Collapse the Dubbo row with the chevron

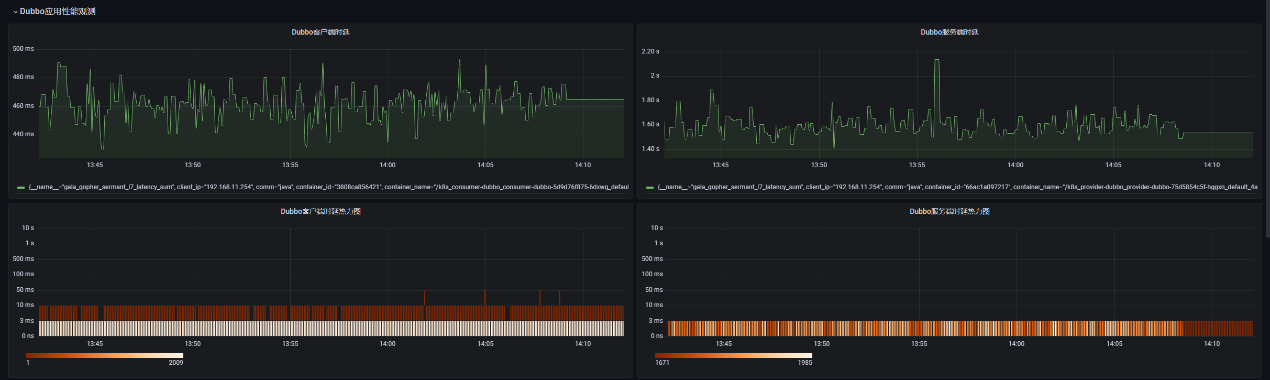[15, 11]
